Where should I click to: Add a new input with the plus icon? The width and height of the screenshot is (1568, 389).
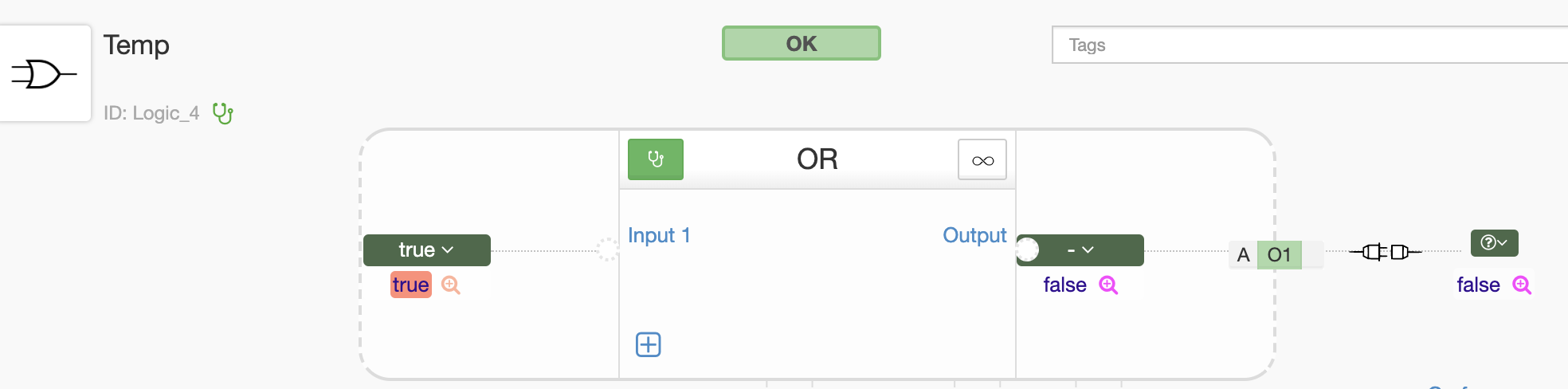pyautogui.click(x=649, y=344)
